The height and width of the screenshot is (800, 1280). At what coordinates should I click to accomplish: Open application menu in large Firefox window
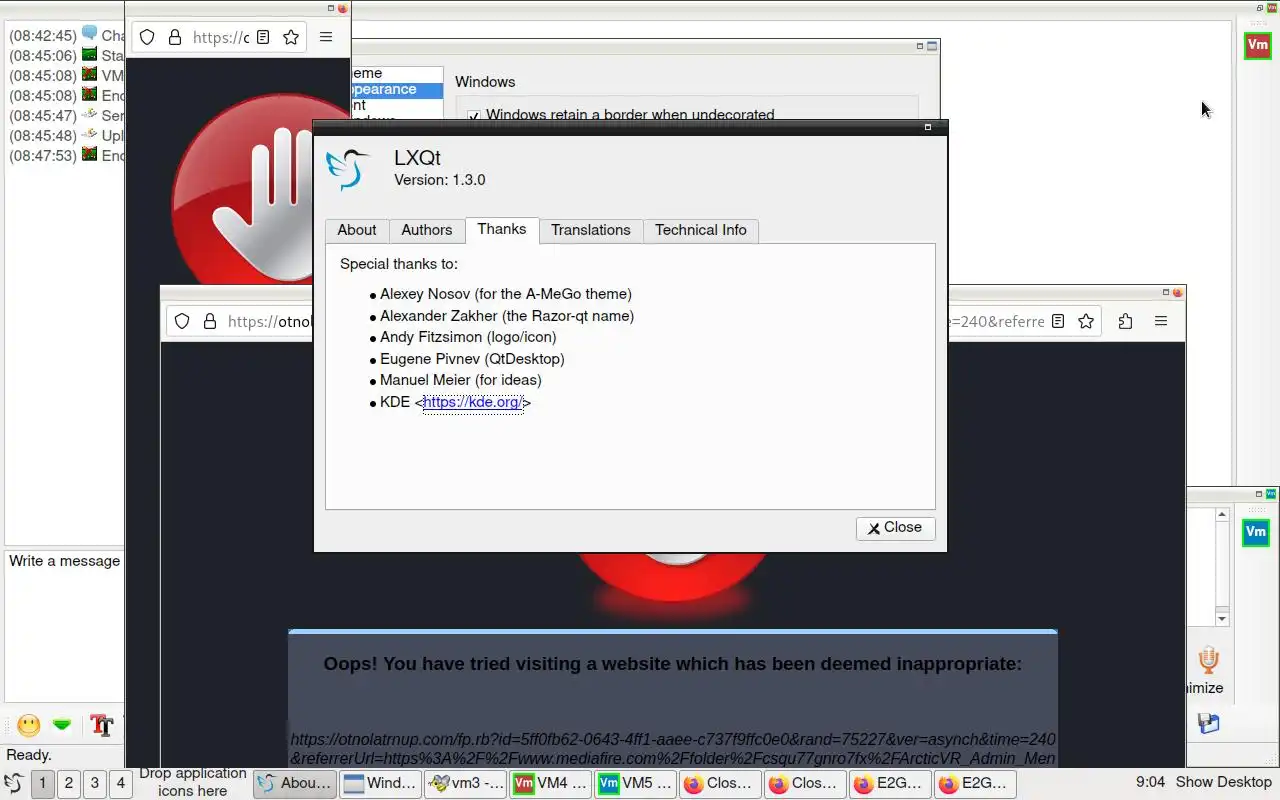point(1161,321)
